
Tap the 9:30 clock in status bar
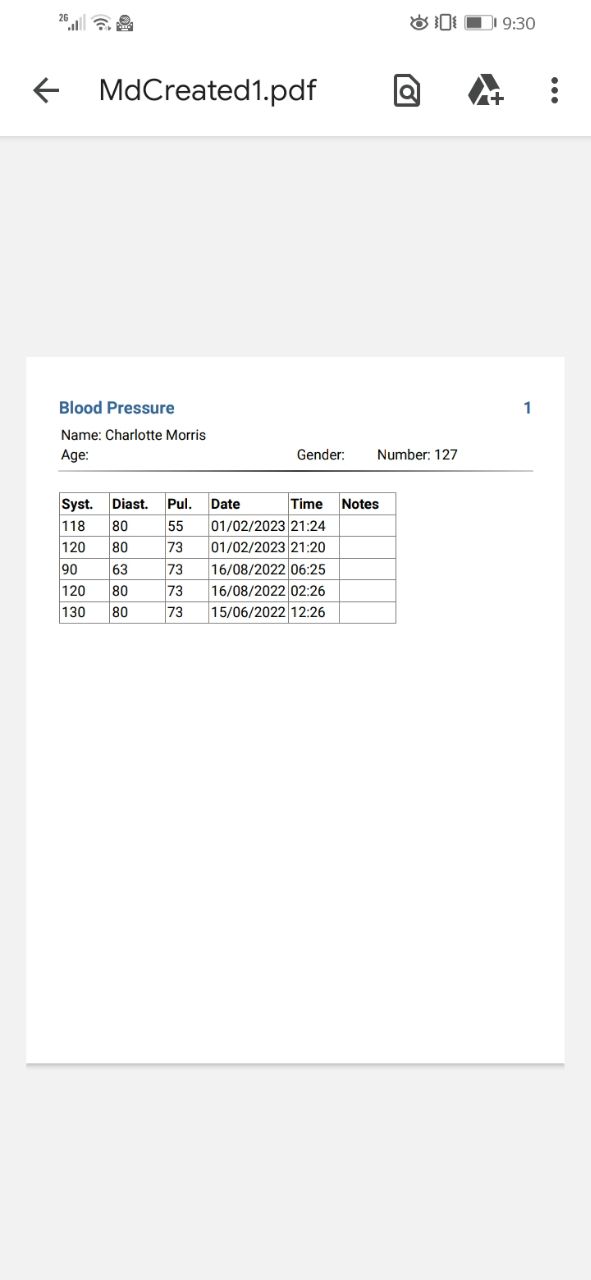(x=519, y=22)
